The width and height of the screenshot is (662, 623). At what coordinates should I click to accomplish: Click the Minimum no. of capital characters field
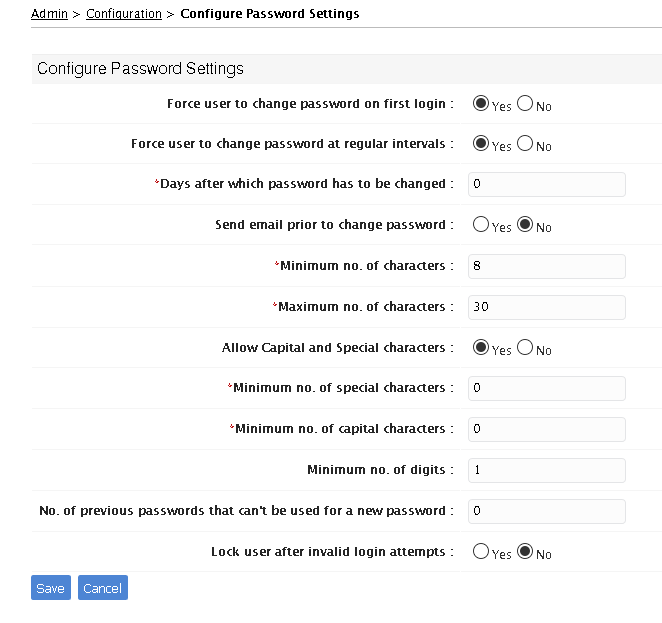click(x=546, y=429)
